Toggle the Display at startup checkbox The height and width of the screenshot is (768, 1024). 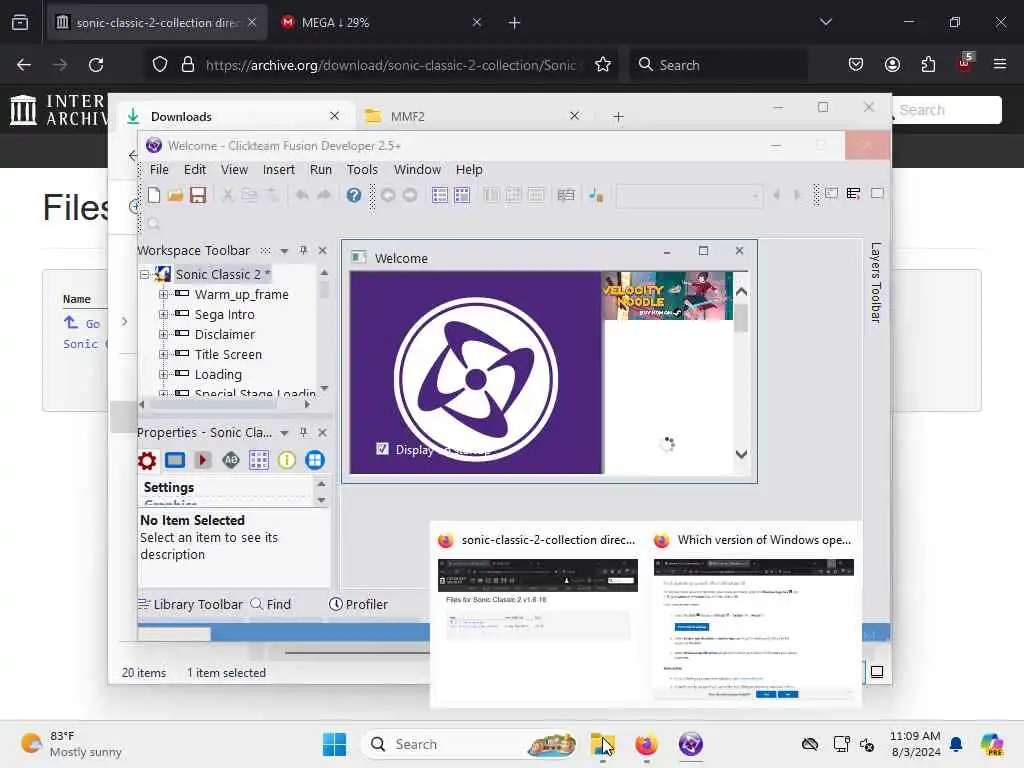pyautogui.click(x=383, y=449)
